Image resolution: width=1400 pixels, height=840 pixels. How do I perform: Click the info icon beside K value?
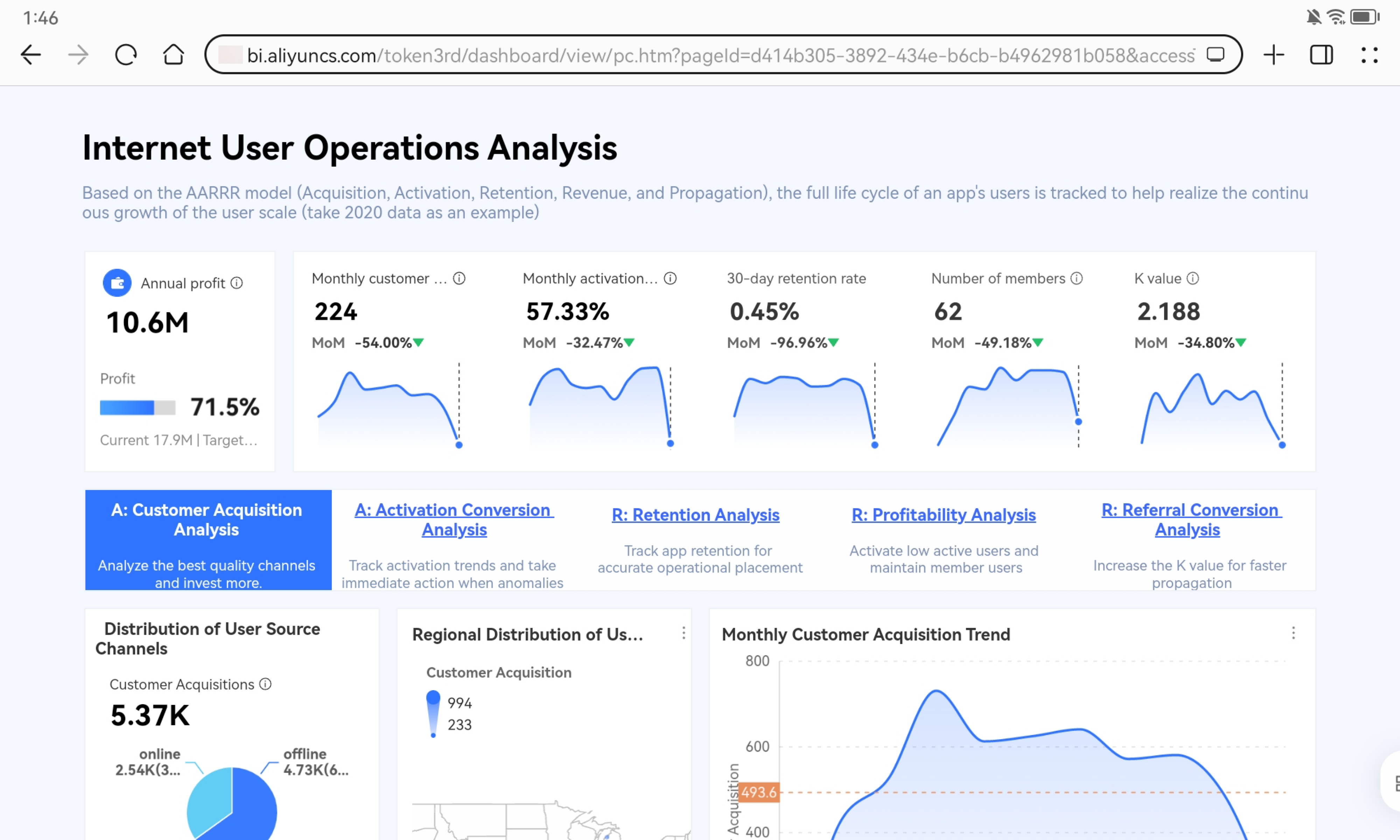click(1192, 278)
